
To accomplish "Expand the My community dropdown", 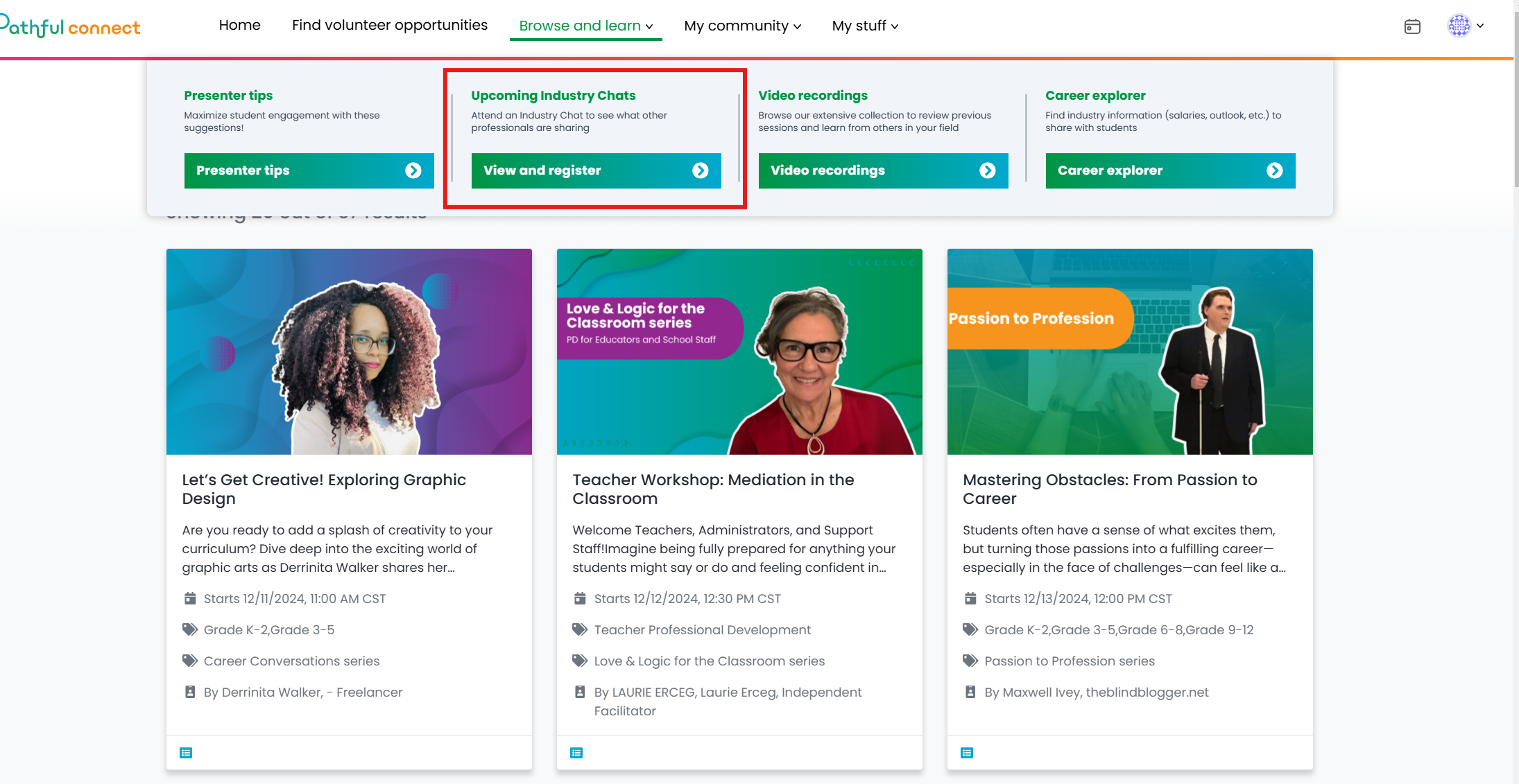I will point(743,26).
